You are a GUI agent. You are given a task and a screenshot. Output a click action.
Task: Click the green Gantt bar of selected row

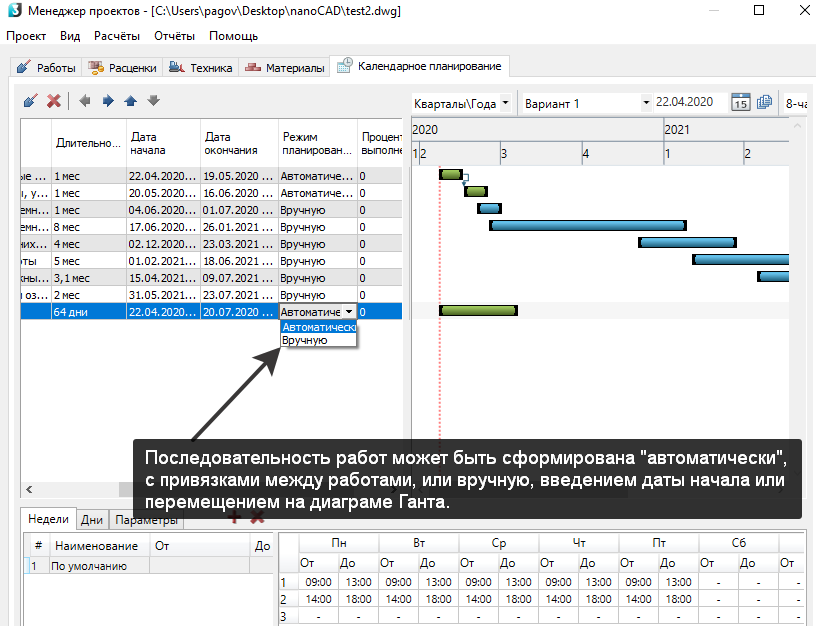[478, 311]
